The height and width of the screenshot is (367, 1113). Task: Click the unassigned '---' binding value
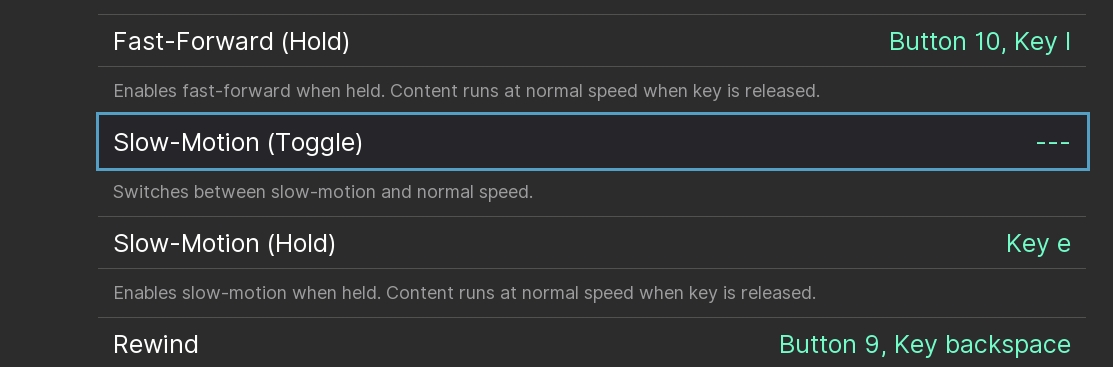(1053, 142)
